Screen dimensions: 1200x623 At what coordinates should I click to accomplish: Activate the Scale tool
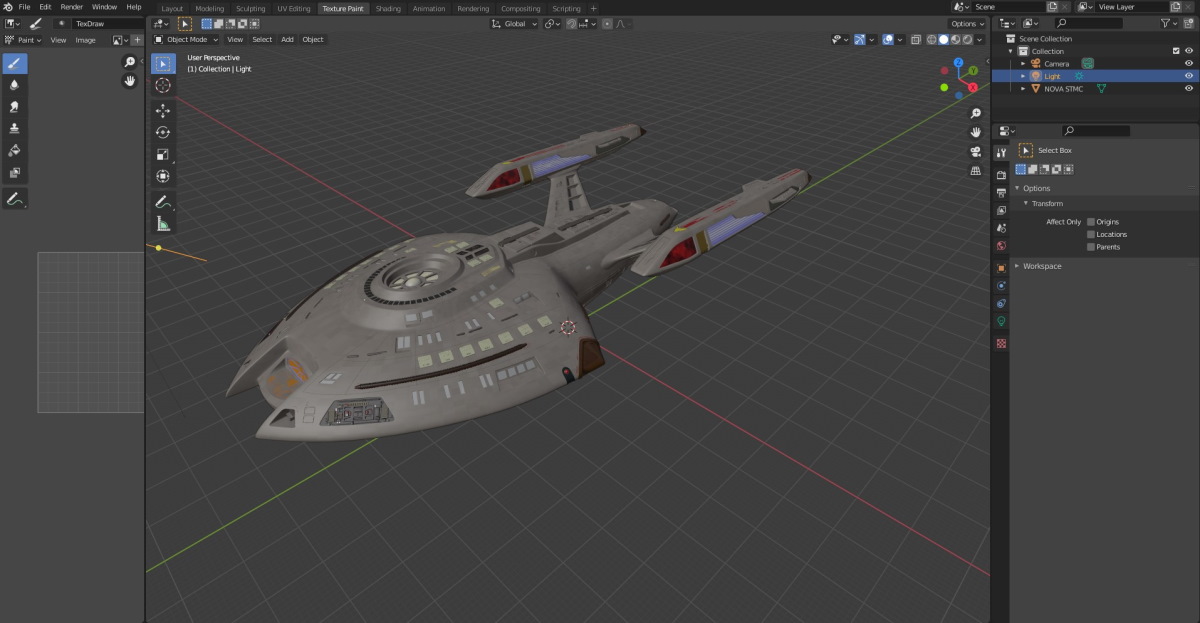163,154
